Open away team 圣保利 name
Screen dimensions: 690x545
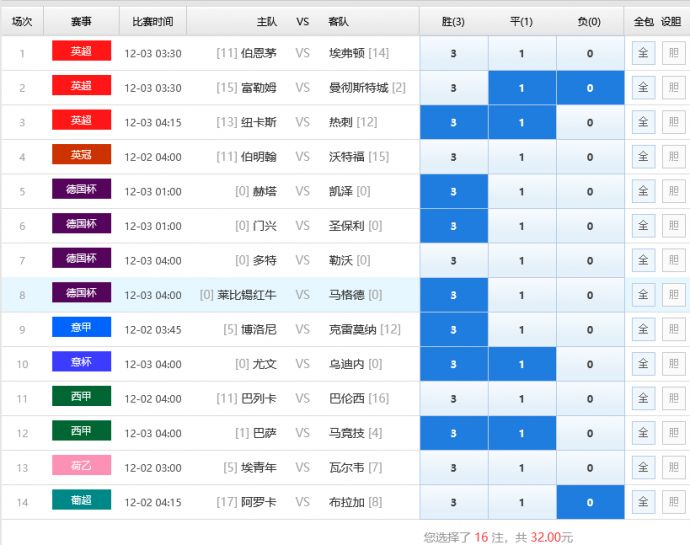pos(346,226)
